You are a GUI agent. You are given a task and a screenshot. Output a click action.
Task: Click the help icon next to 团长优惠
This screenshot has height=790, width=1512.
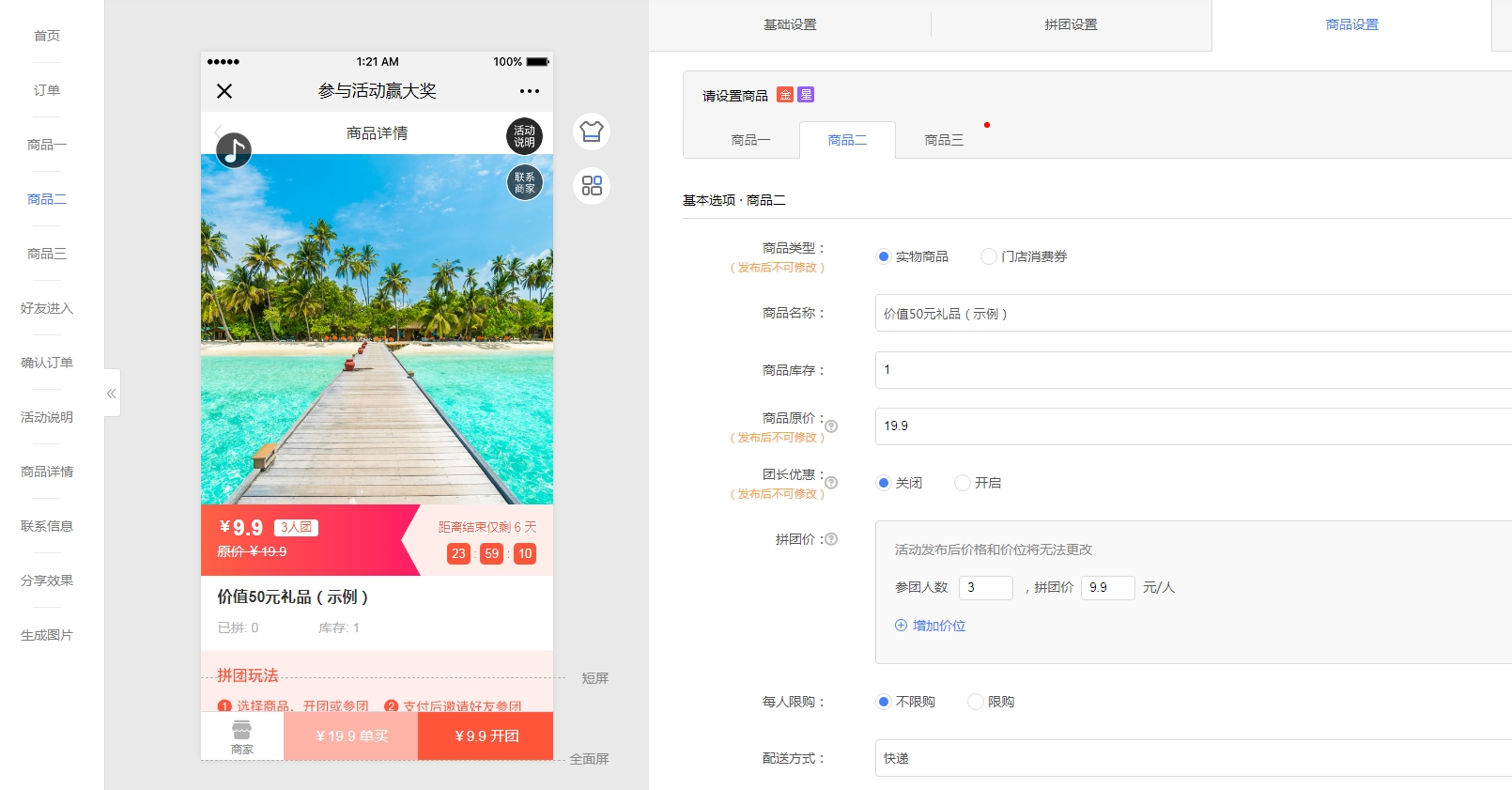pos(831,483)
